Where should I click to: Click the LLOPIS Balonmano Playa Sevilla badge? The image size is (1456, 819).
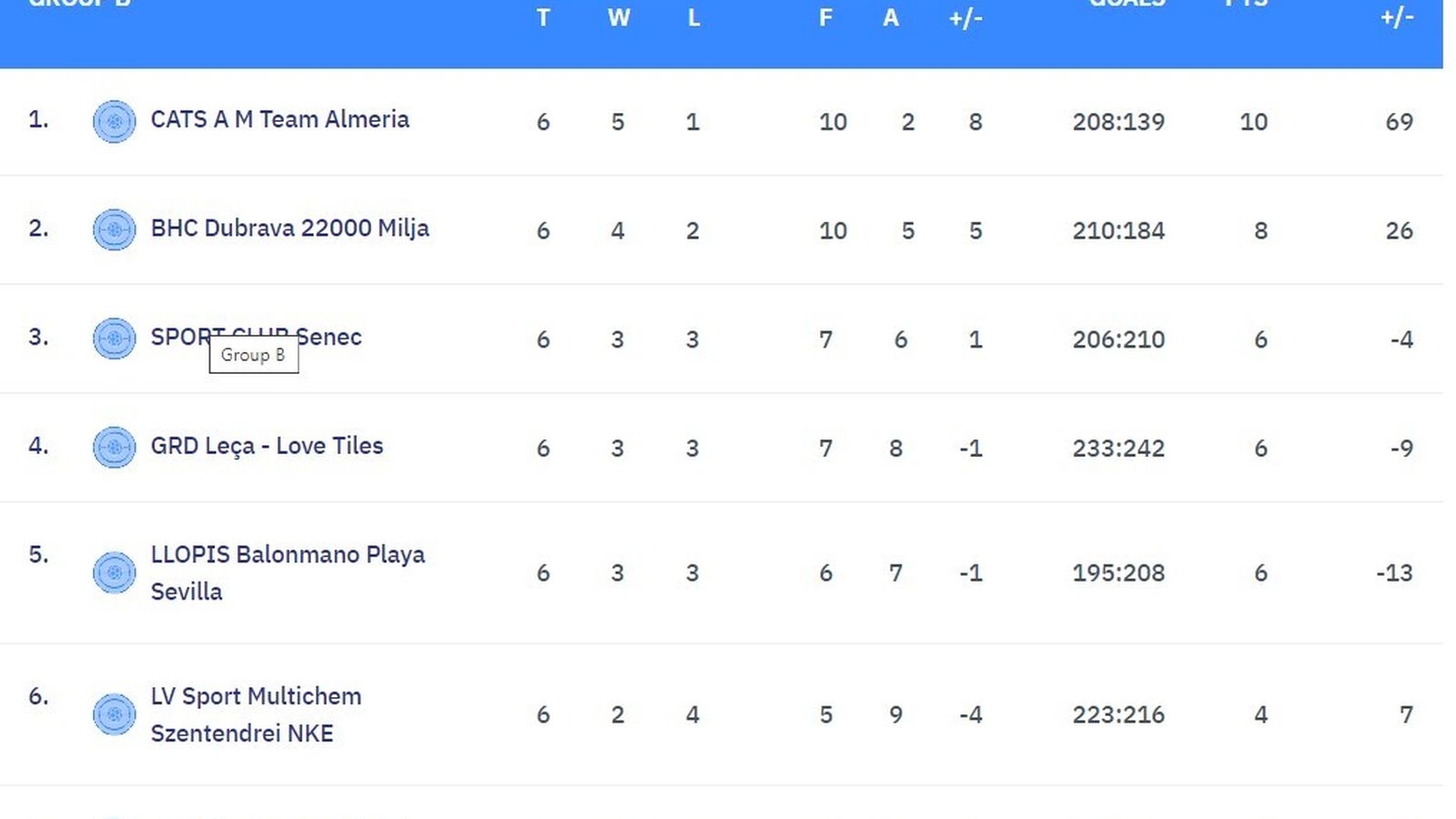[x=115, y=572]
